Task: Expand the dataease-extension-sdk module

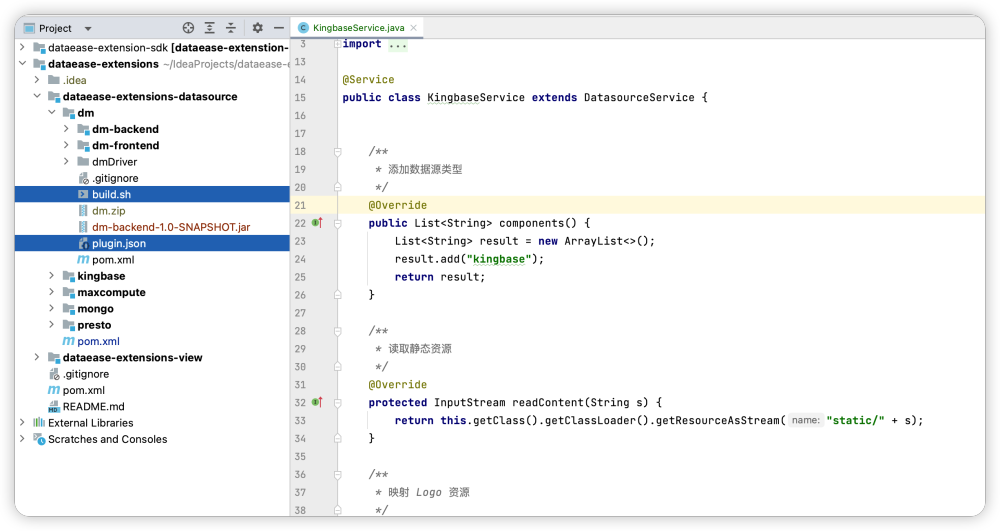Action: pos(22,47)
